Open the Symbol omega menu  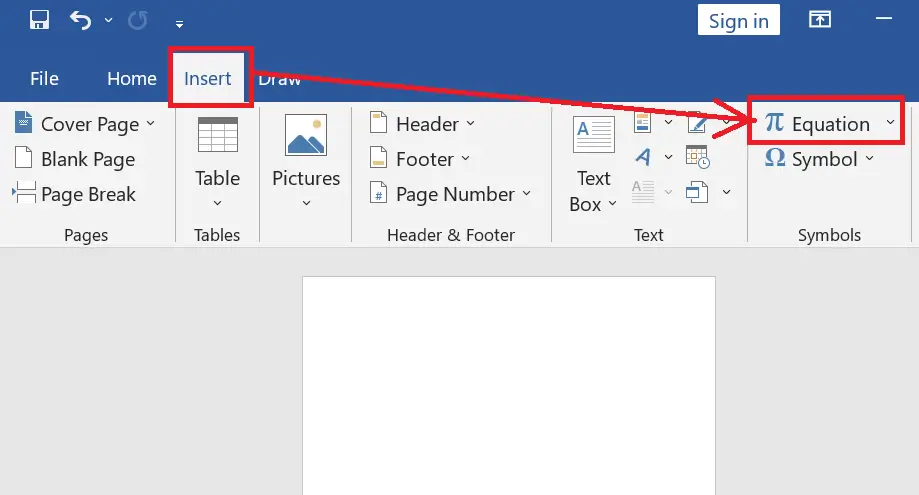(819, 159)
